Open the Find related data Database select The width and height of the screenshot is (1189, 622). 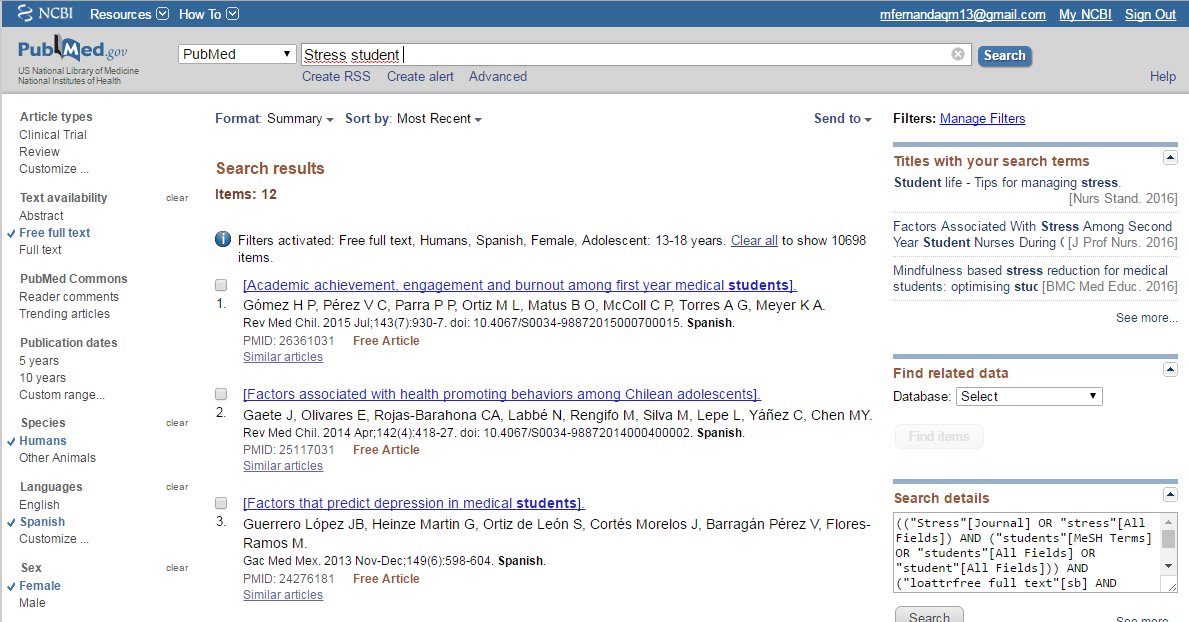(x=1028, y=396)
